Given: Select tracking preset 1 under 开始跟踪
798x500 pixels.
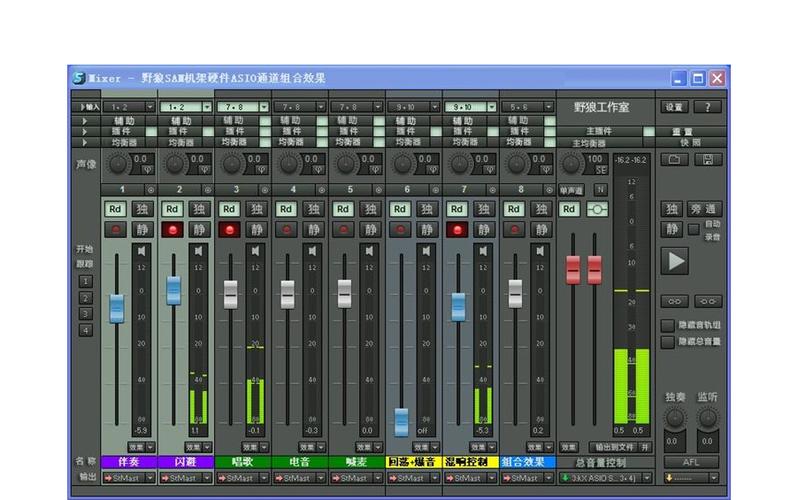Looking at the screenshot, I should [x=86, y=282].
